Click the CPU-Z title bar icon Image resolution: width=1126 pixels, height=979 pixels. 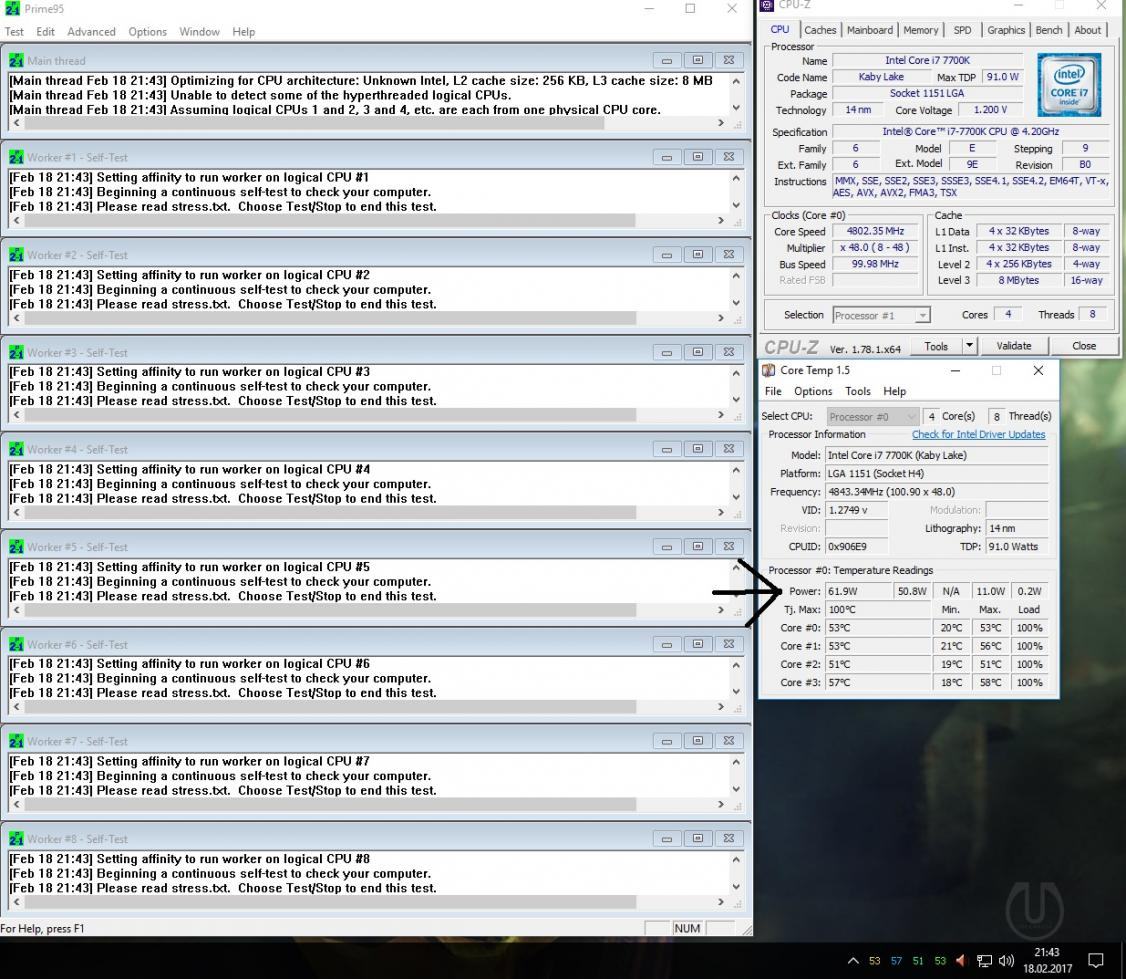(767, 5)
